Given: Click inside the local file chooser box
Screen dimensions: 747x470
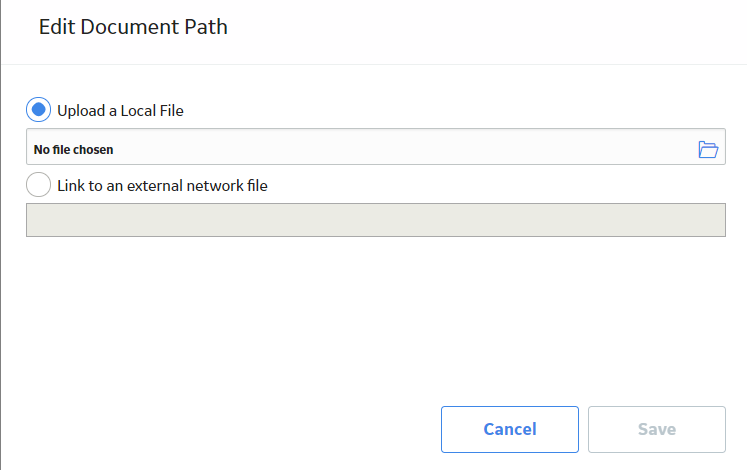Looking at the screenshot, I should click(376, 147).
